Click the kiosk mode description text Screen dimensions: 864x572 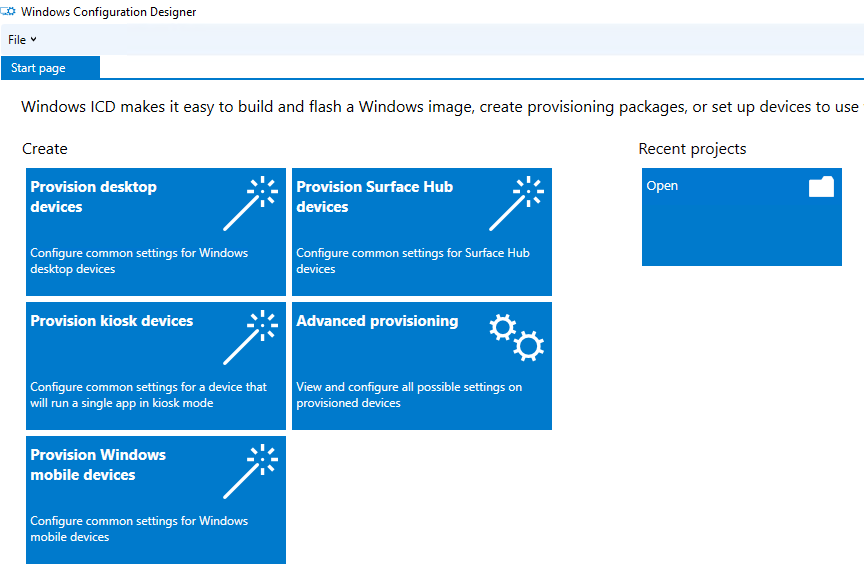[x=149, y=395]
